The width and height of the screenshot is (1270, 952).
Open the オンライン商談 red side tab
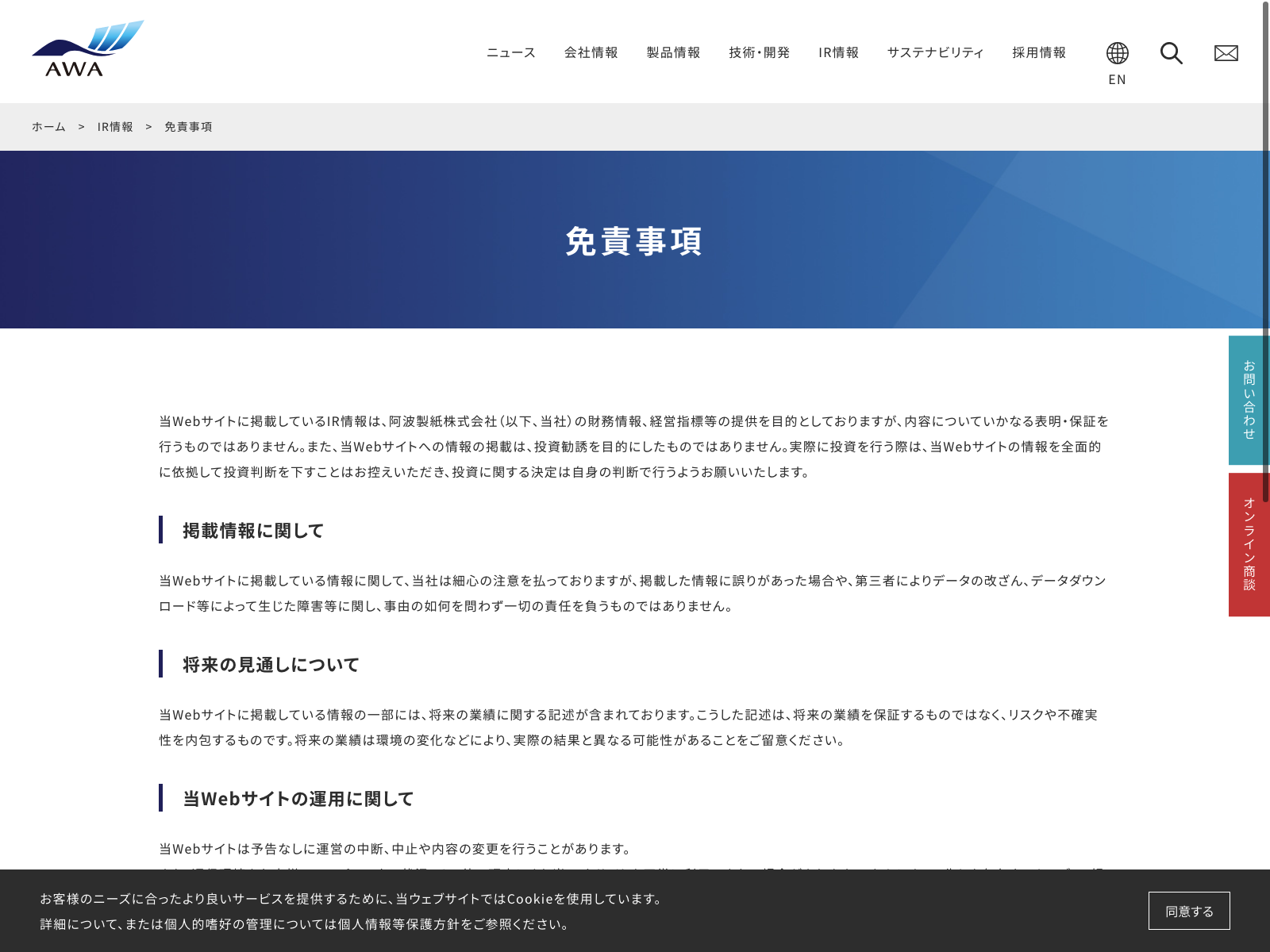pyautogui.click(x=1249, y=544)
